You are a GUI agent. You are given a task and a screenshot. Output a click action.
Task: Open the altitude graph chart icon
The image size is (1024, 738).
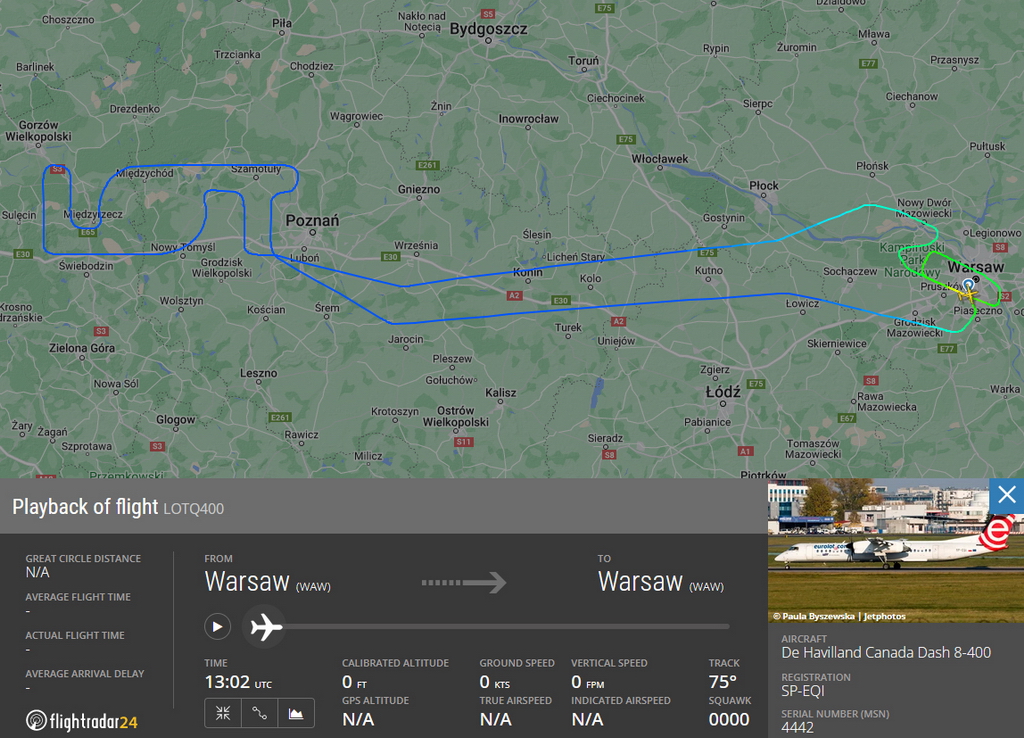point(296,713)
